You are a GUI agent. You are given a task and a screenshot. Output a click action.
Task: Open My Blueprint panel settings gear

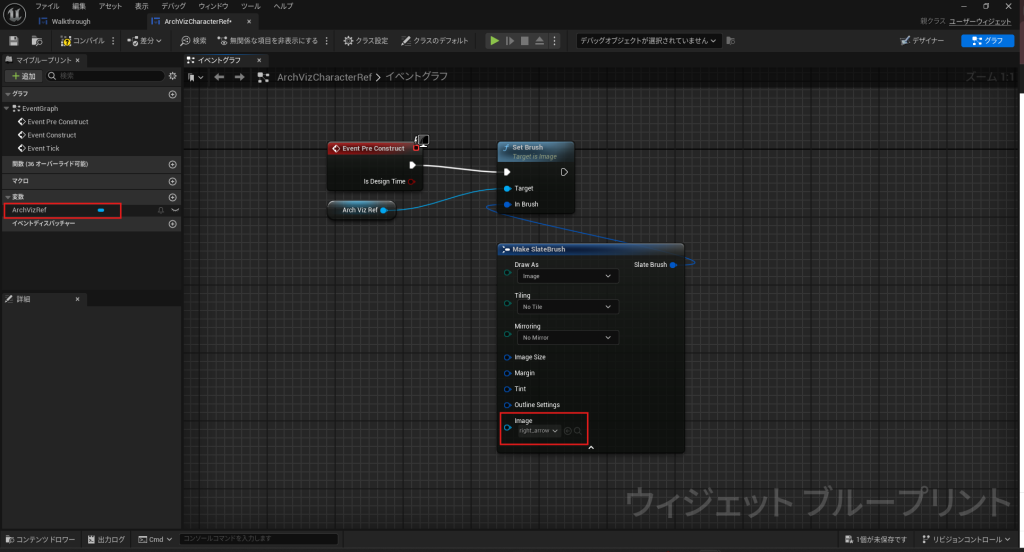pyautogui.click(x=173, y=76)
